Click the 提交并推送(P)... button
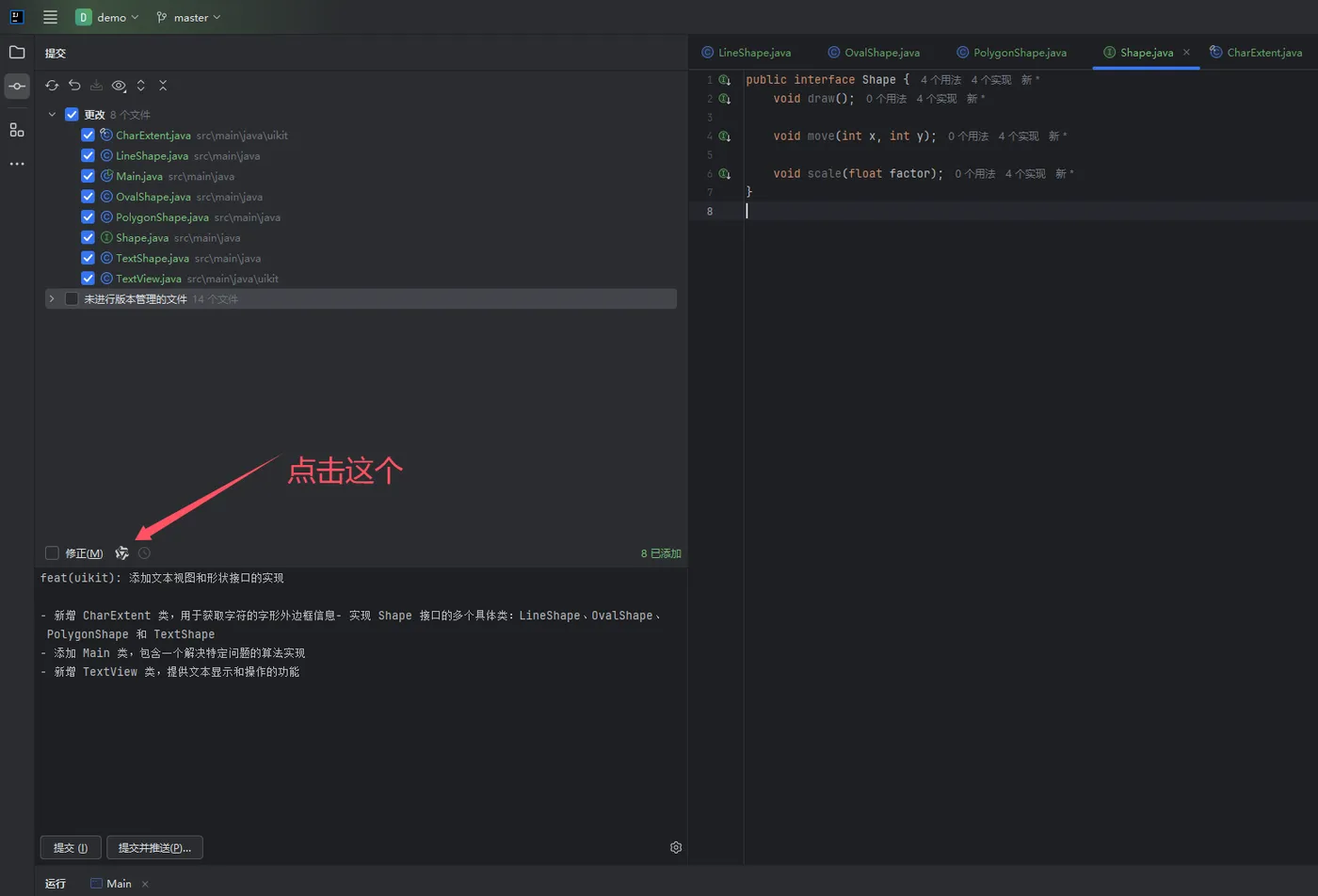Viewport: 1318px width, 896px height. click(x=154, y=848)
